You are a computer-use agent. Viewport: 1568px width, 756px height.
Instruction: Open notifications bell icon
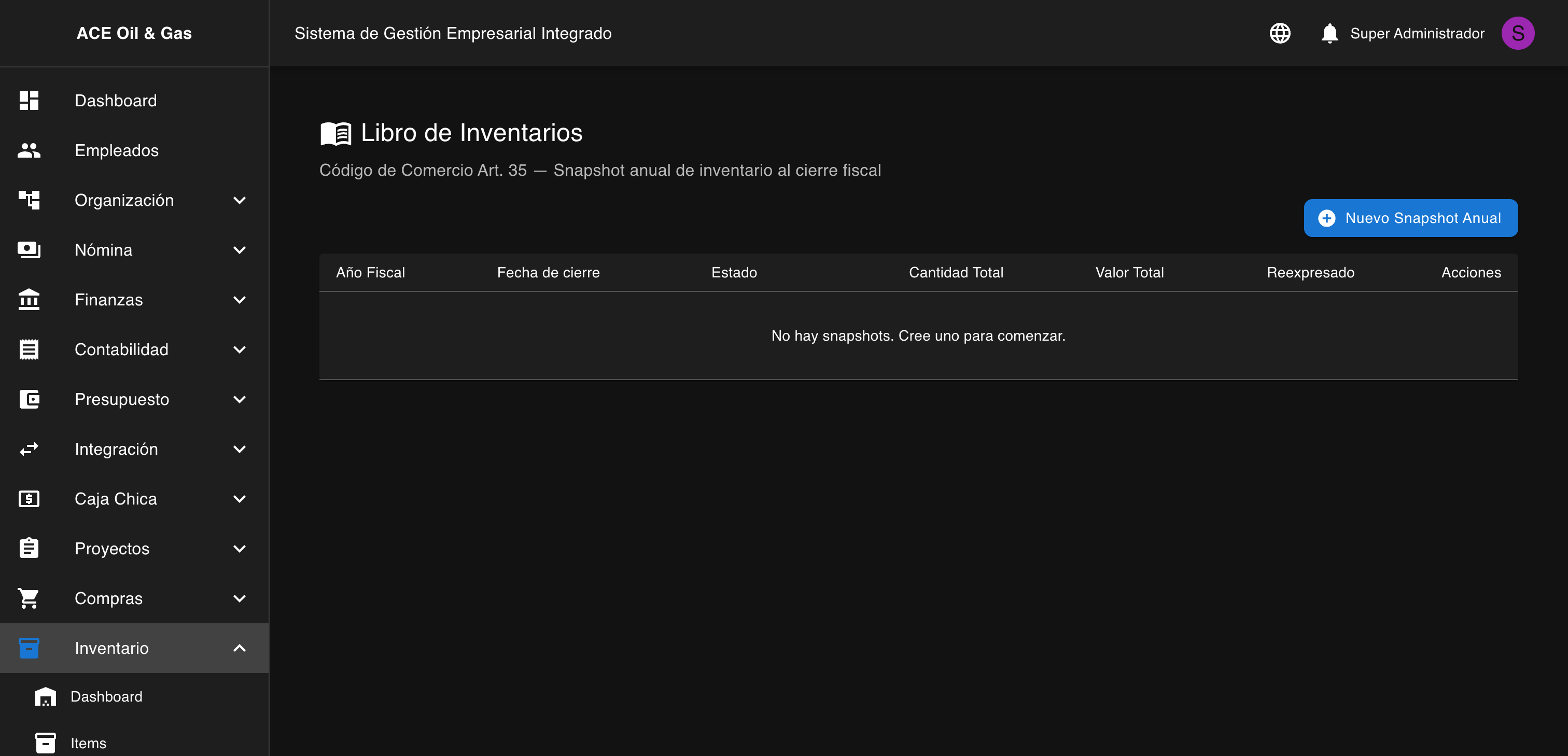coord(1329,33)
